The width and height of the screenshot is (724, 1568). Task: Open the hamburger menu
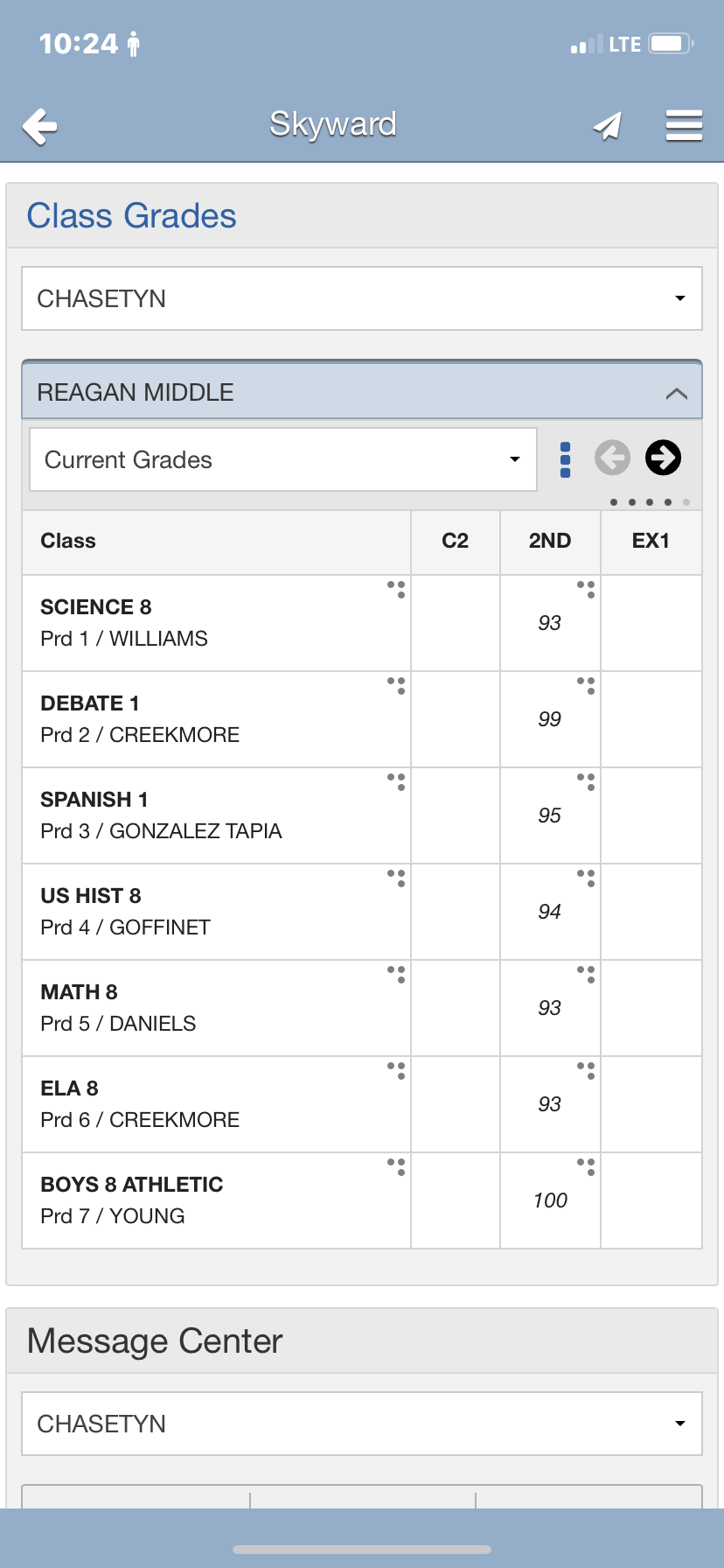point(684,126)
